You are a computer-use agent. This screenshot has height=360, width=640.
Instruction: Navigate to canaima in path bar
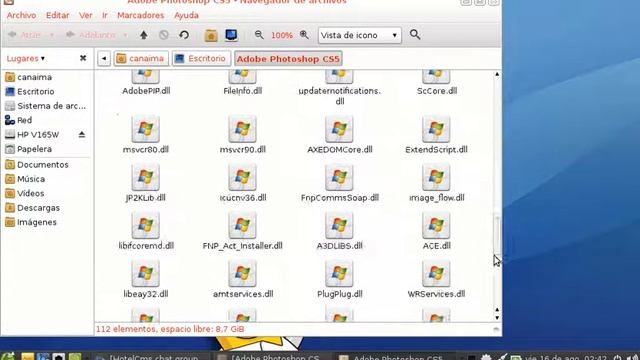[x=141, y=58]
